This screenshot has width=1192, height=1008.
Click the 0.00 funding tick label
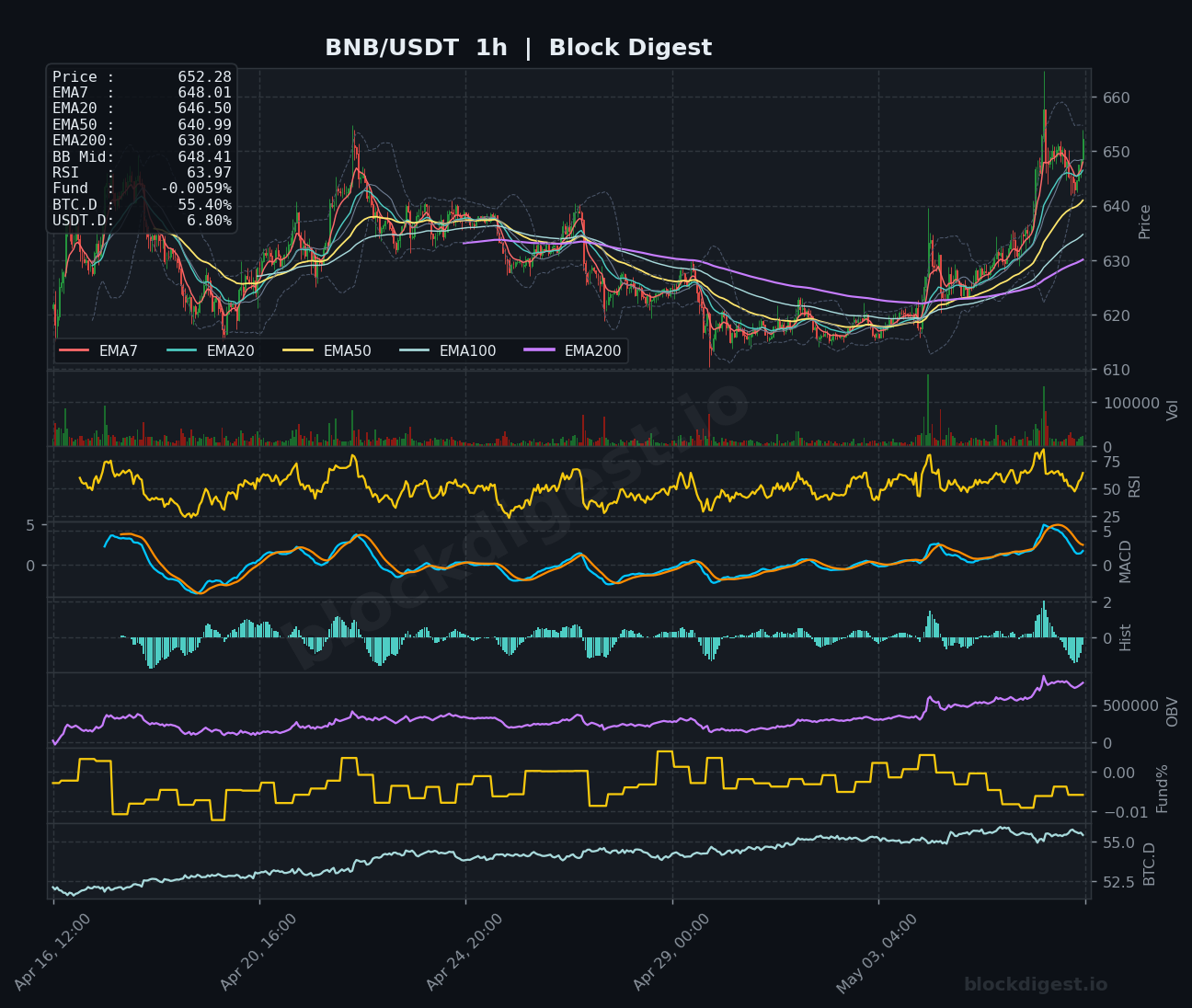pyautogui.click(x=1118, y=773)
